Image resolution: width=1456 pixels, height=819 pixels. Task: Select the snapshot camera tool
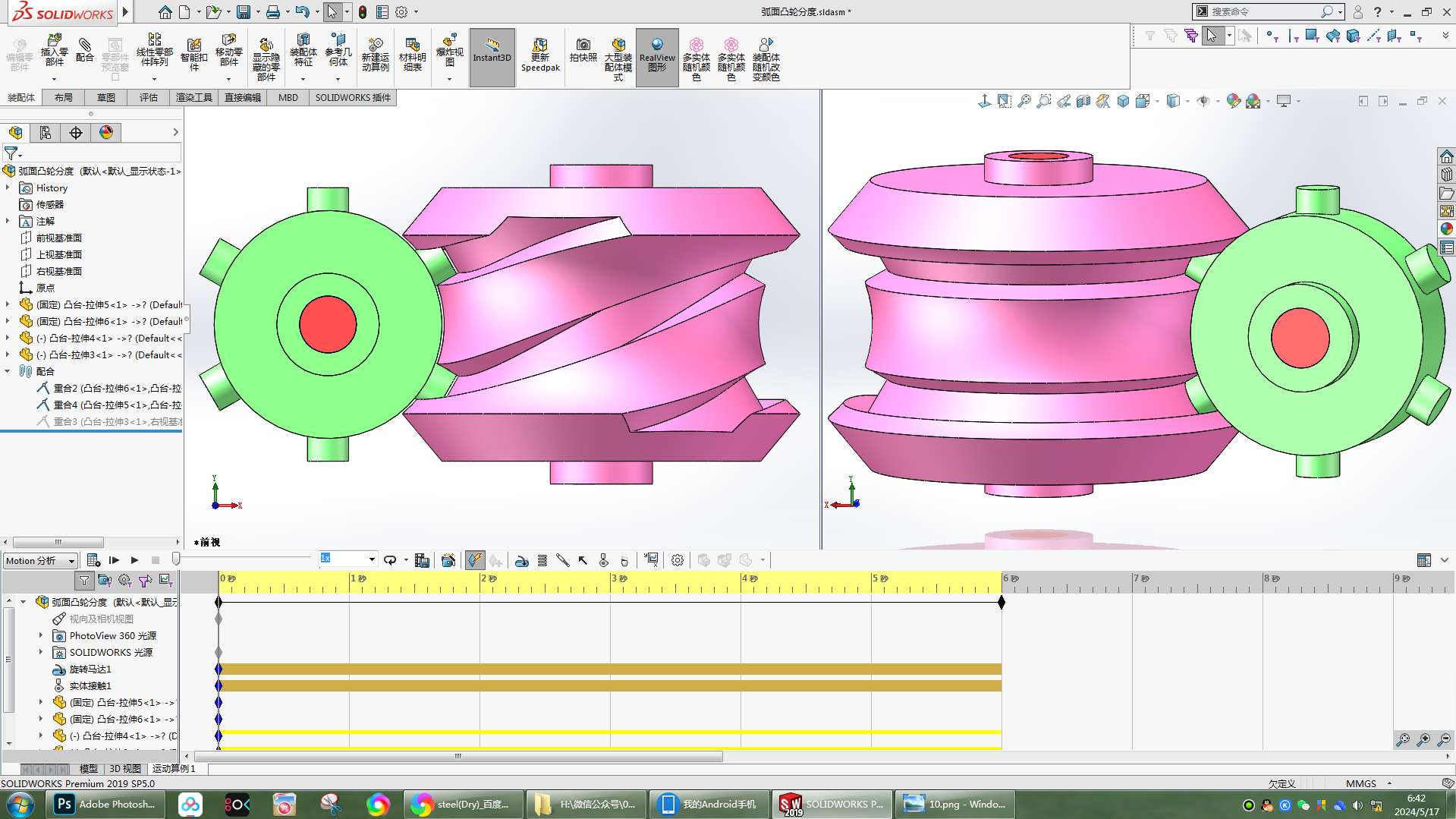pos(583,50)
